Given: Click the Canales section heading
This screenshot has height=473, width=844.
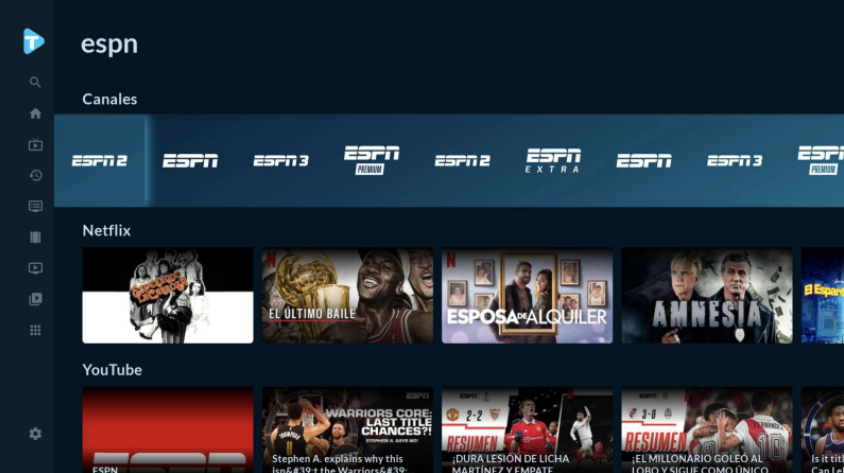Looking at the screenshot, I should 110,99.
